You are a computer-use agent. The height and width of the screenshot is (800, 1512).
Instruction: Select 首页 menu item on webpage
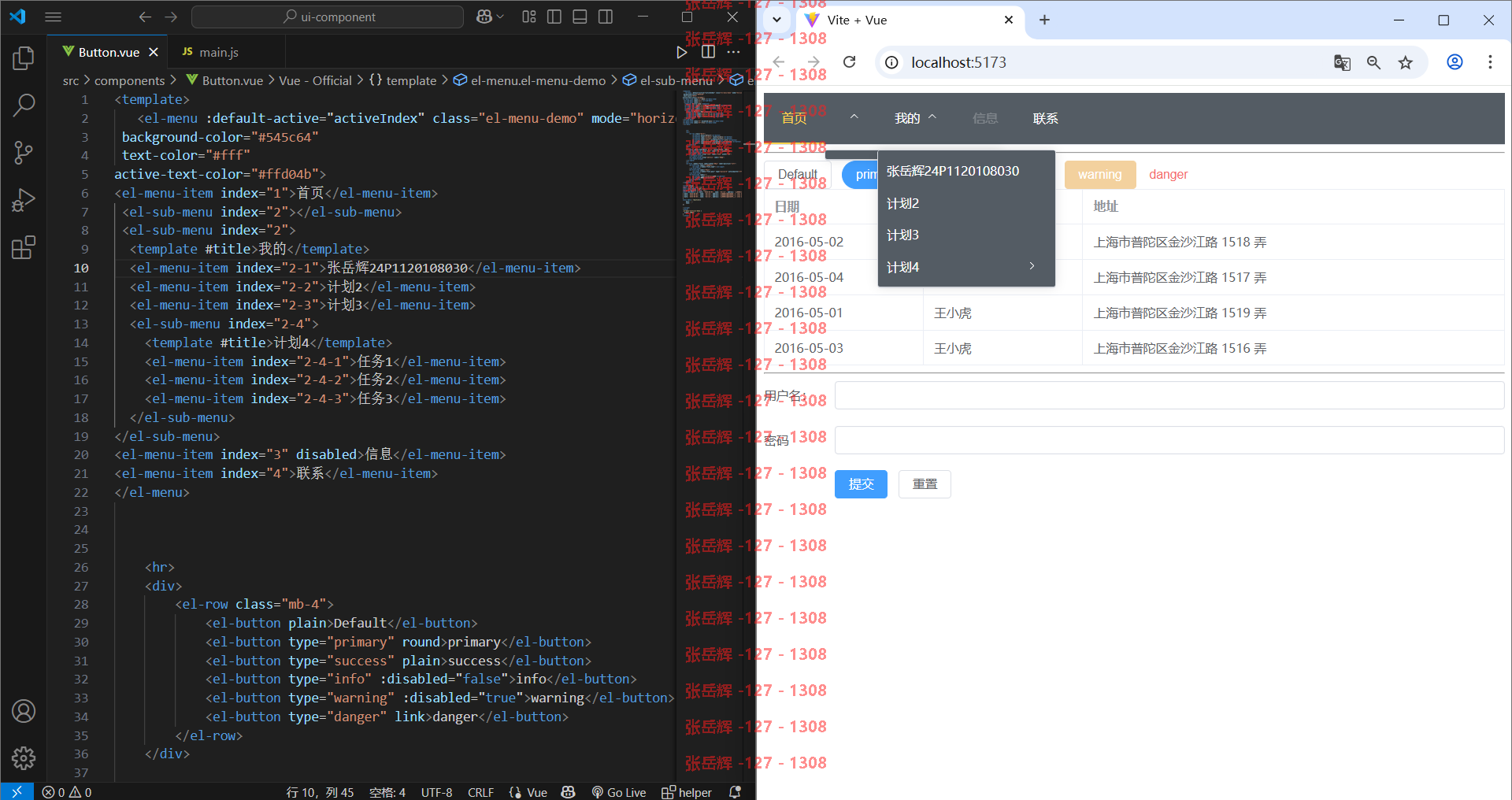pyautogui.click(x=794, y=118)
